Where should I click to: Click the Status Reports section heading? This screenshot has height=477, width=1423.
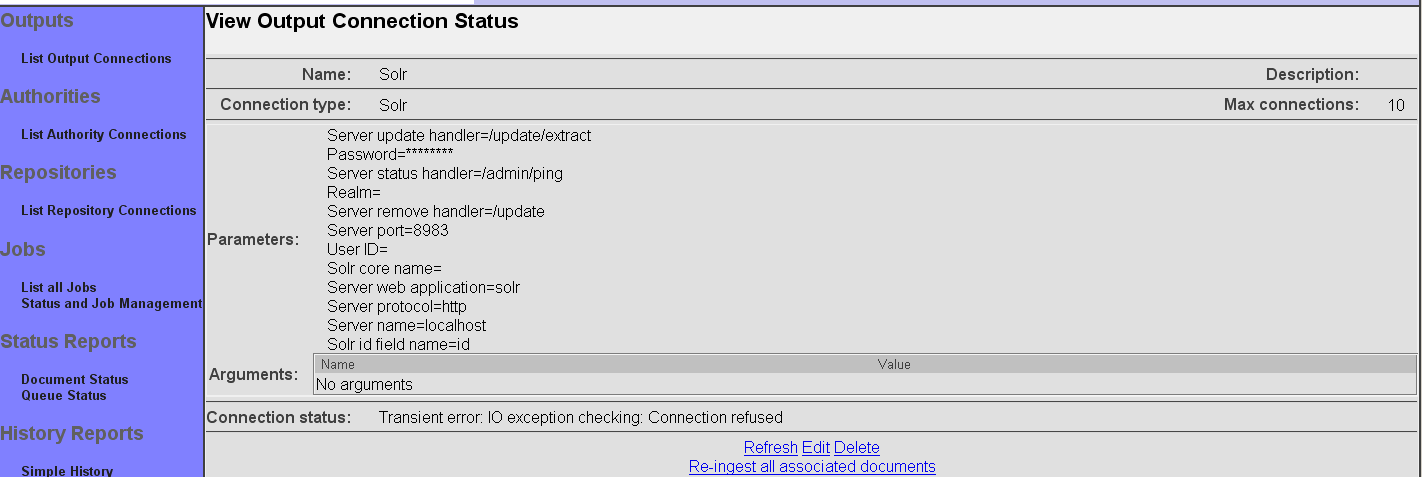(x=68, y=342)
